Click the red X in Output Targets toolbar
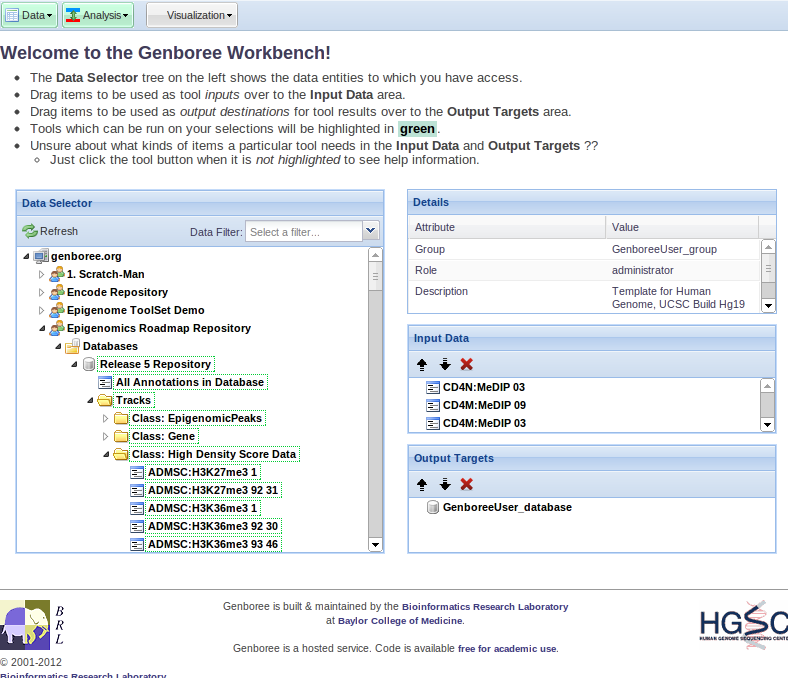The height and width of the screenshot is (678, 788). coord(467,484)
